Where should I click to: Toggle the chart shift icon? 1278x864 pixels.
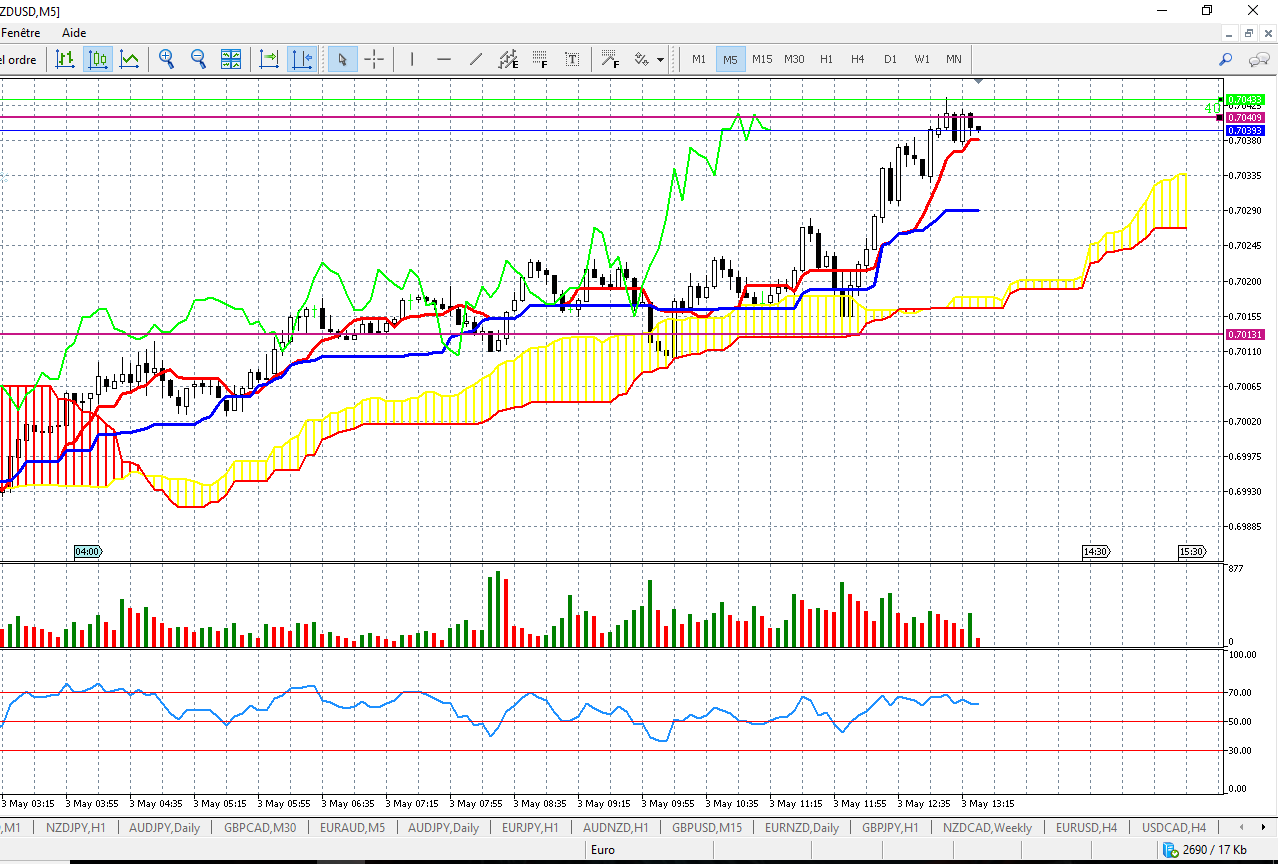[x=301, y=59]
